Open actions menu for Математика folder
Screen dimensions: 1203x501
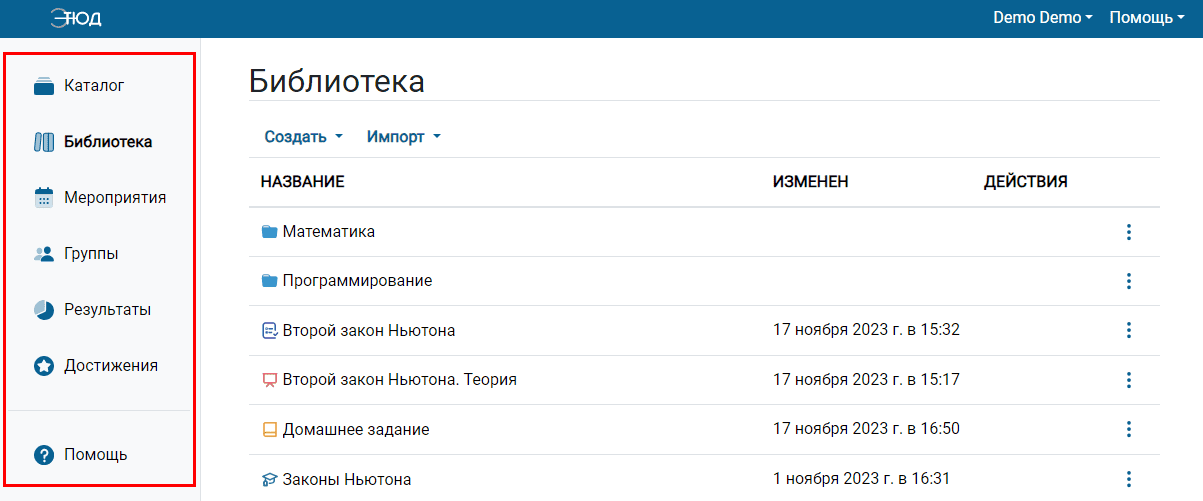(1128, 232)
